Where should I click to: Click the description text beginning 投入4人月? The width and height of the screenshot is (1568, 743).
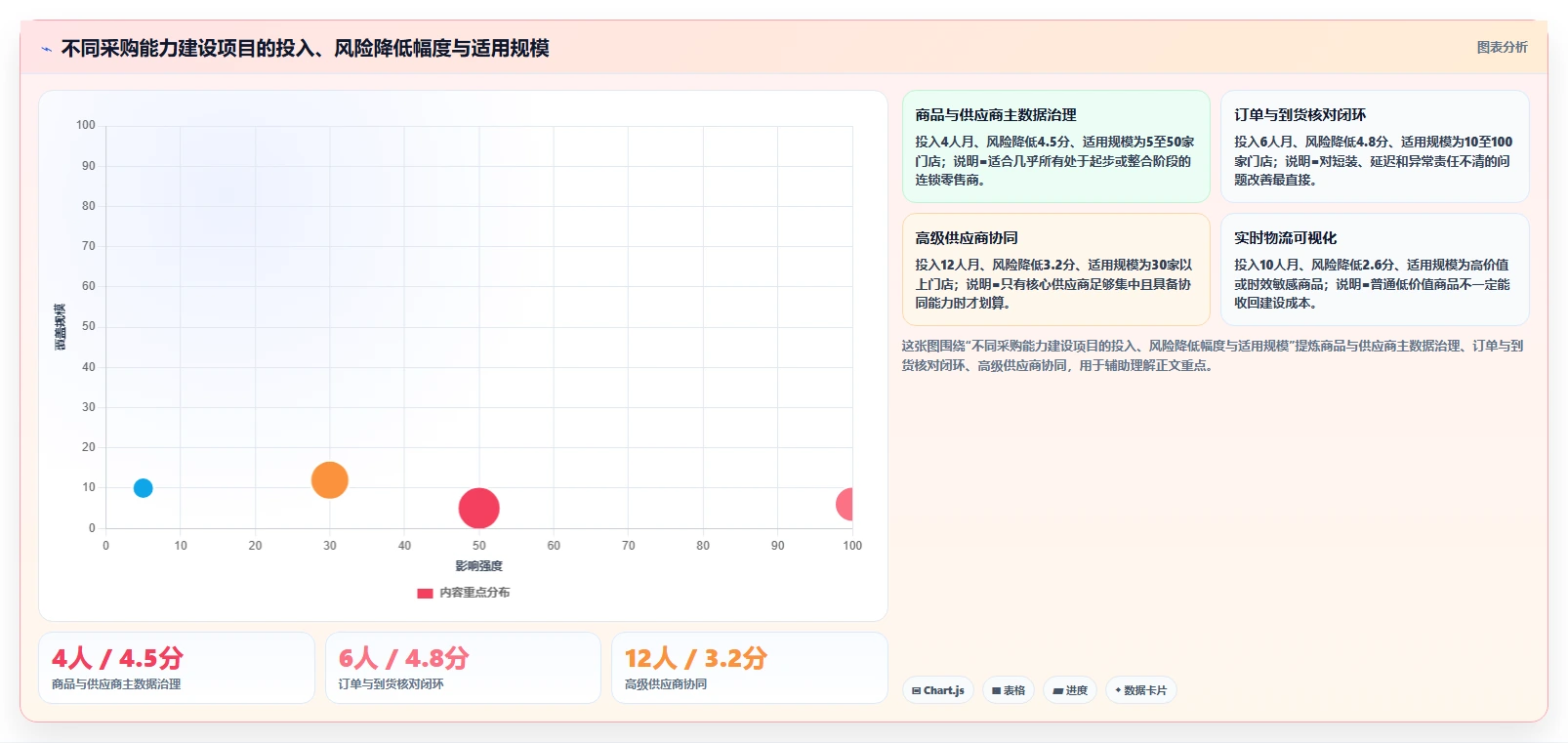1054,161
